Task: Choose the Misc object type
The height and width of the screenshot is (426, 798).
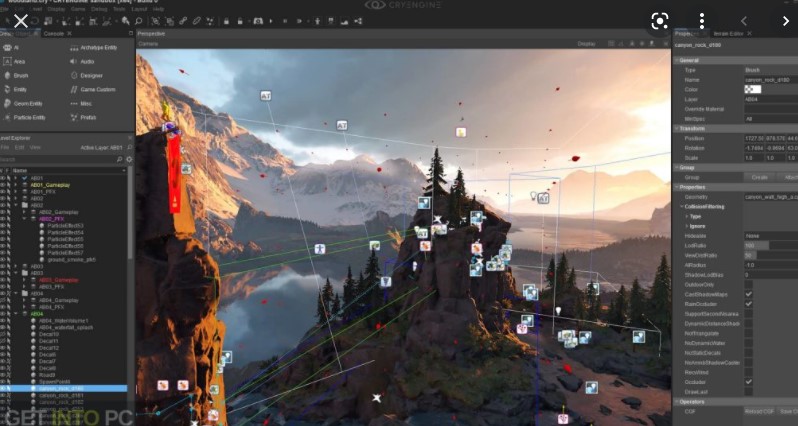Action: [81, 103]
